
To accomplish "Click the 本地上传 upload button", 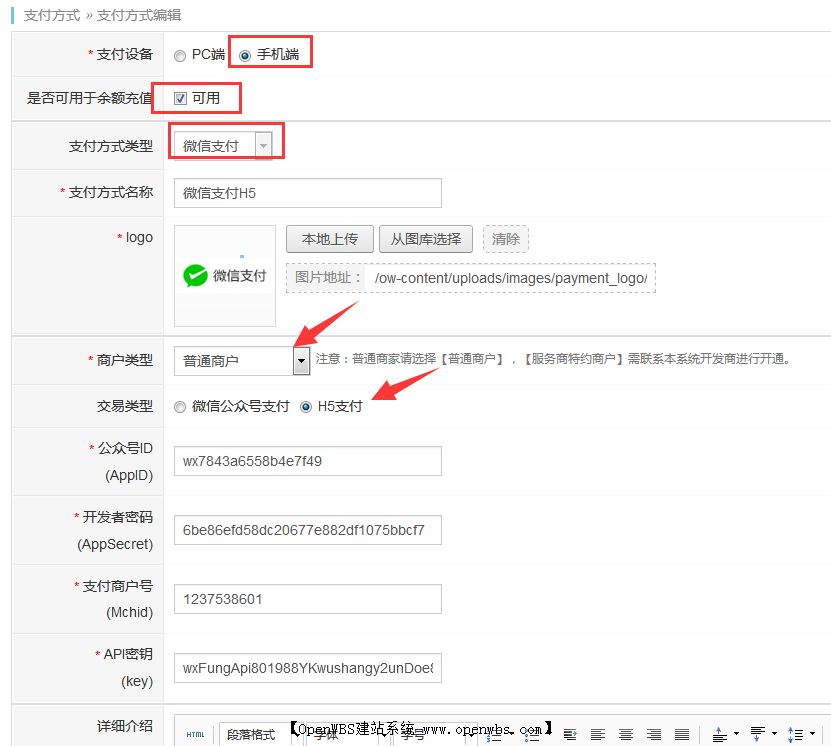I will [x=329, y=238].
